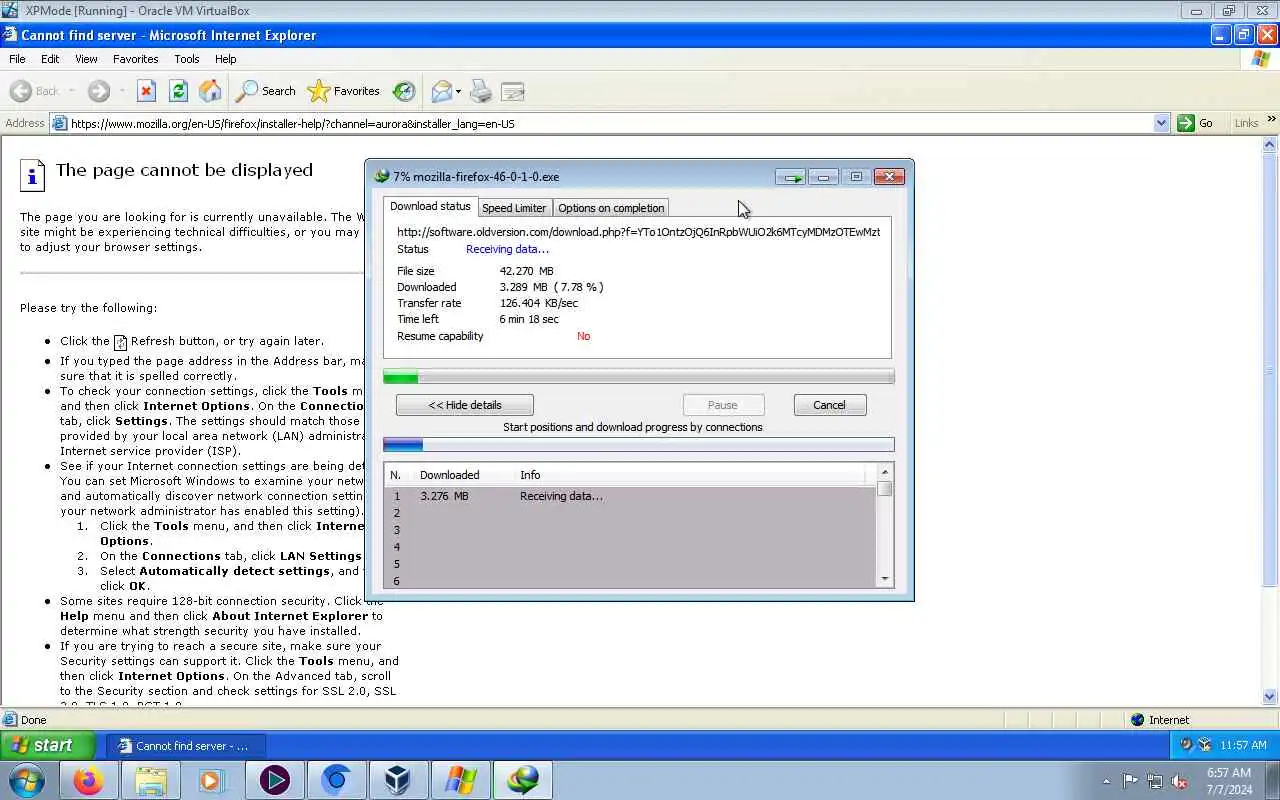1280x800 pixels.
Task: Stop page loading with the red X icon
Action: (x=146, y=91)
